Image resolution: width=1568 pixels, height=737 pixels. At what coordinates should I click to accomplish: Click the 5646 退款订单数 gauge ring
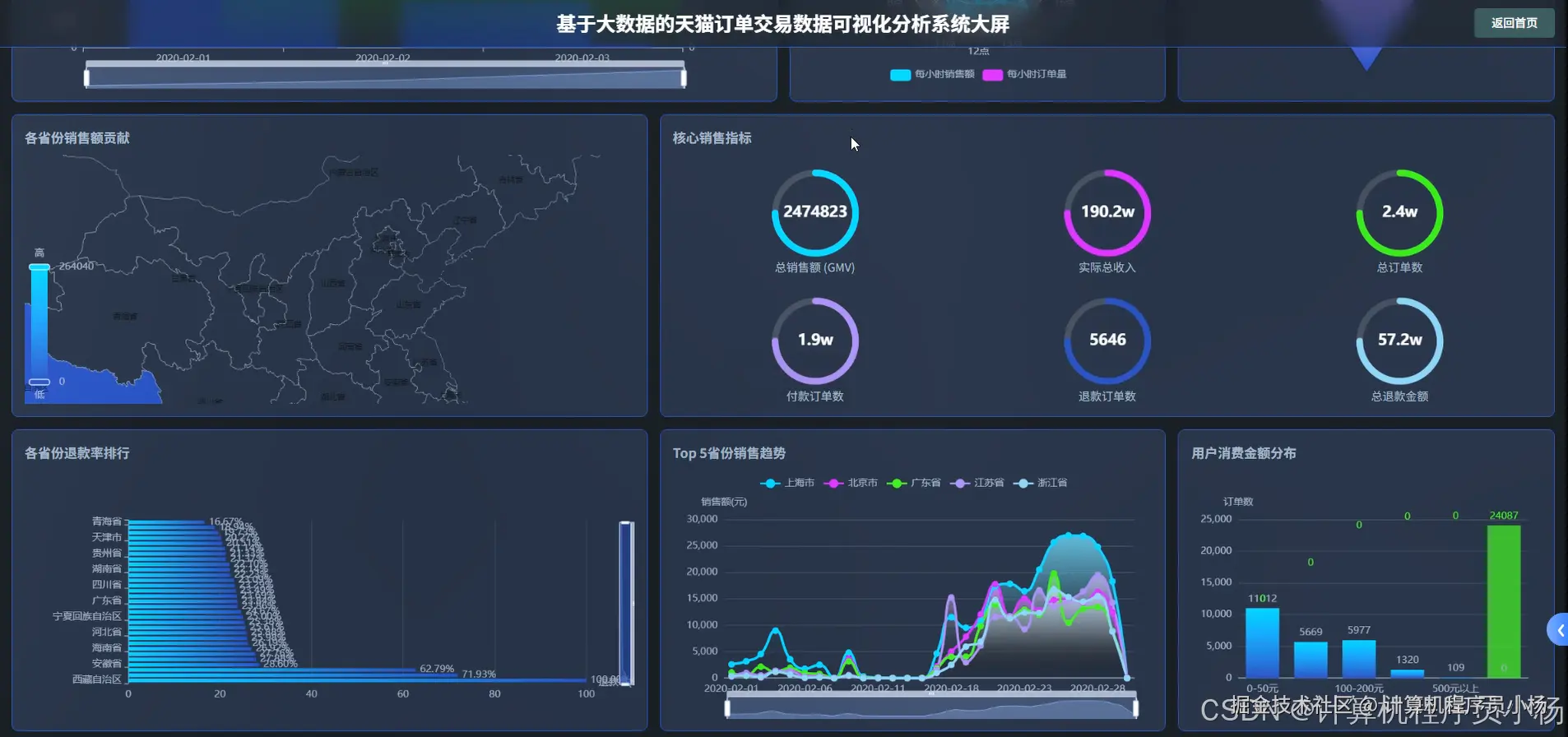(1107, 341)
